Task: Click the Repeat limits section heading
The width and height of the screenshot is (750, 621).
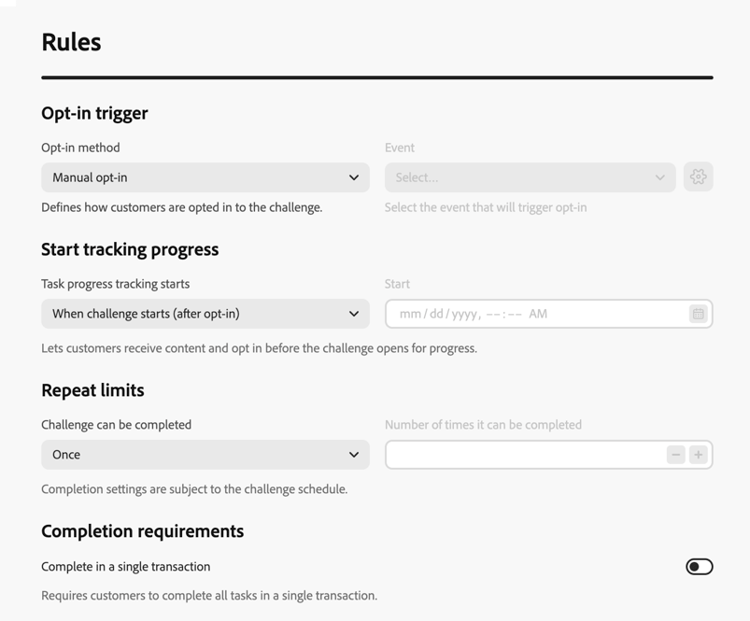Action: pyautogui.click(x=93, y=390)
